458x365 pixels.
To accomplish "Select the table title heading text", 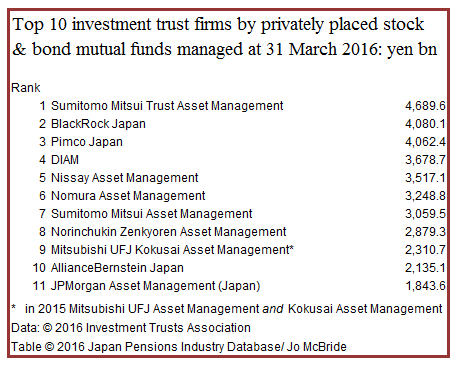I will click(225, 37).
